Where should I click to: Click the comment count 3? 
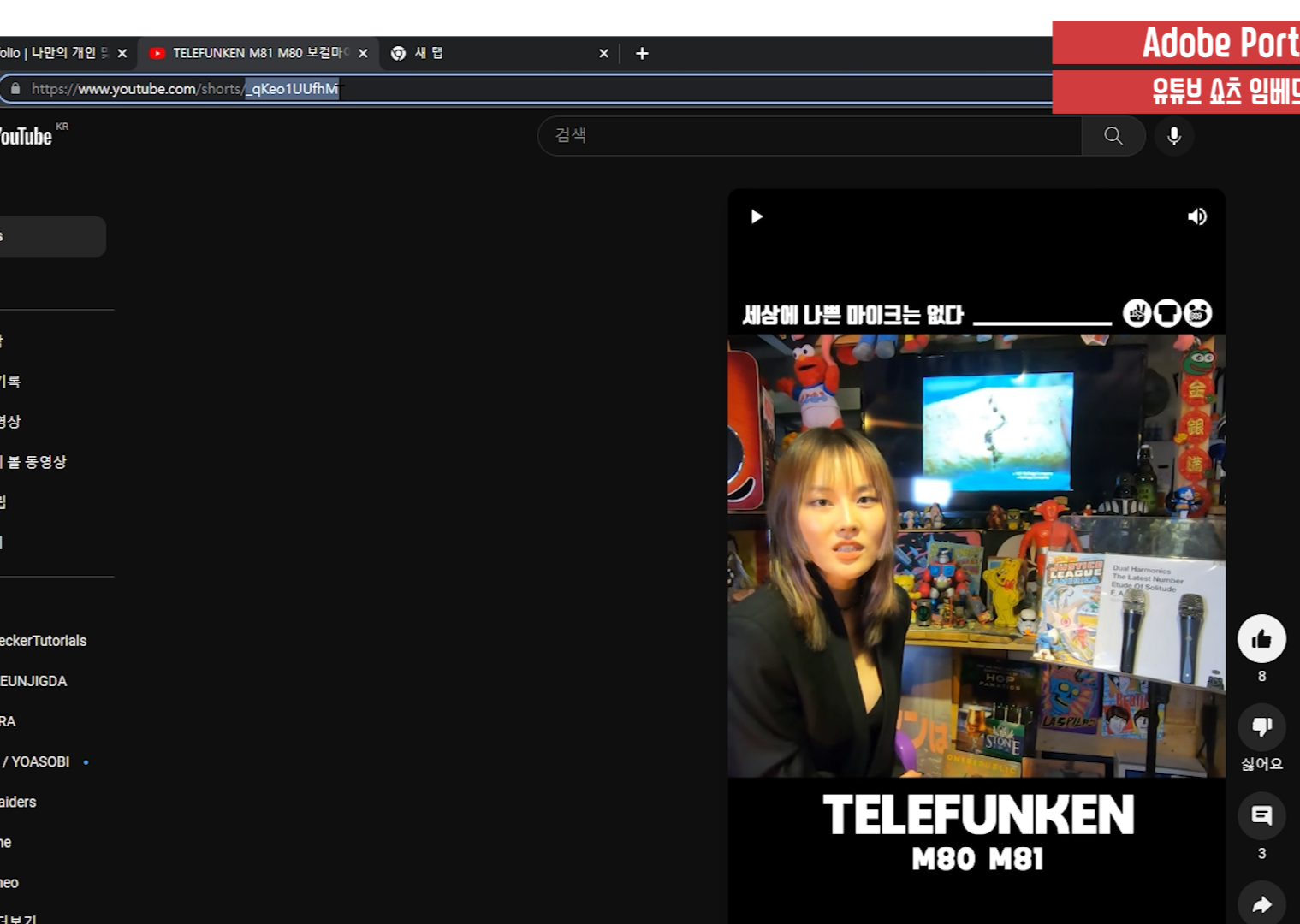pos(1261,853)
